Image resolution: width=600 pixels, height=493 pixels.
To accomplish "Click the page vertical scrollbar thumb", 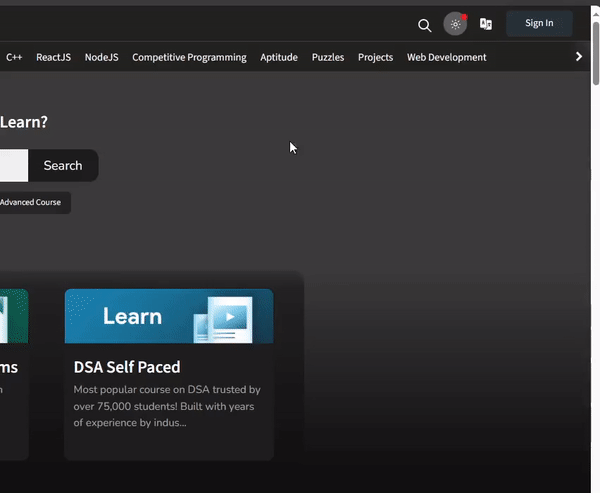I will (x=596, y=54).
